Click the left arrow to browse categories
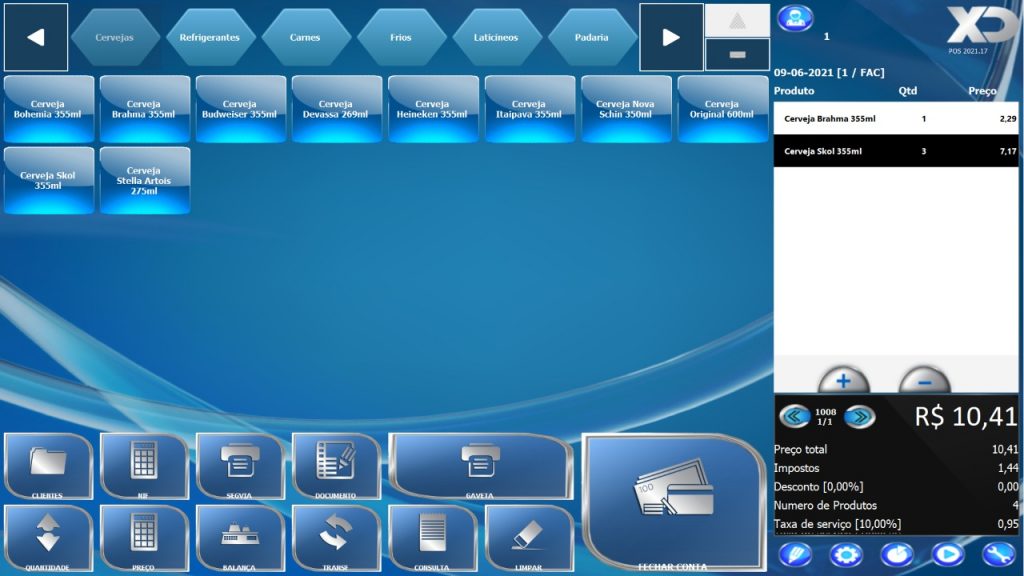1024x576 pixels. [36, 35]
